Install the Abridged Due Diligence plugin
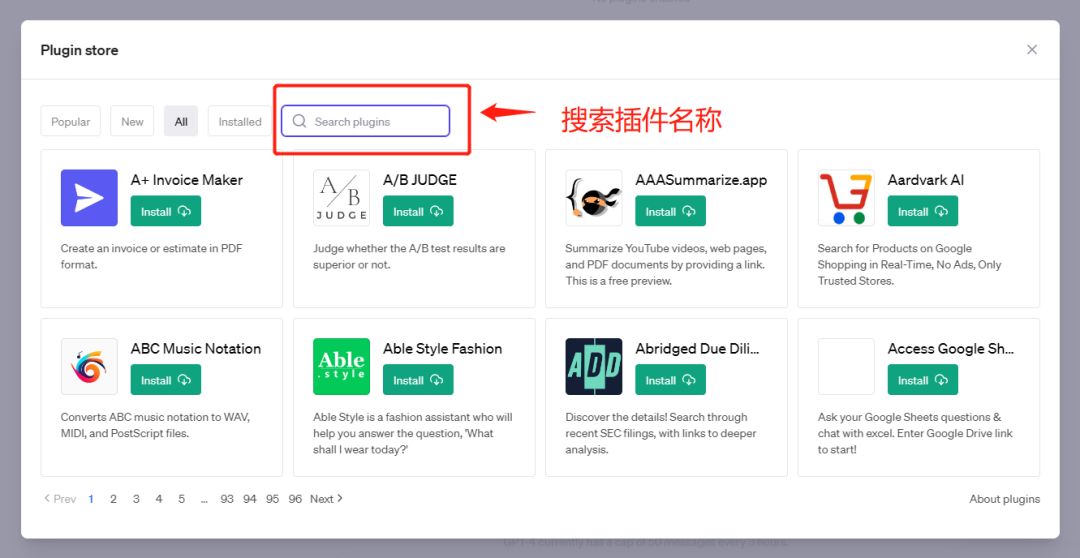 coord(670,380)
